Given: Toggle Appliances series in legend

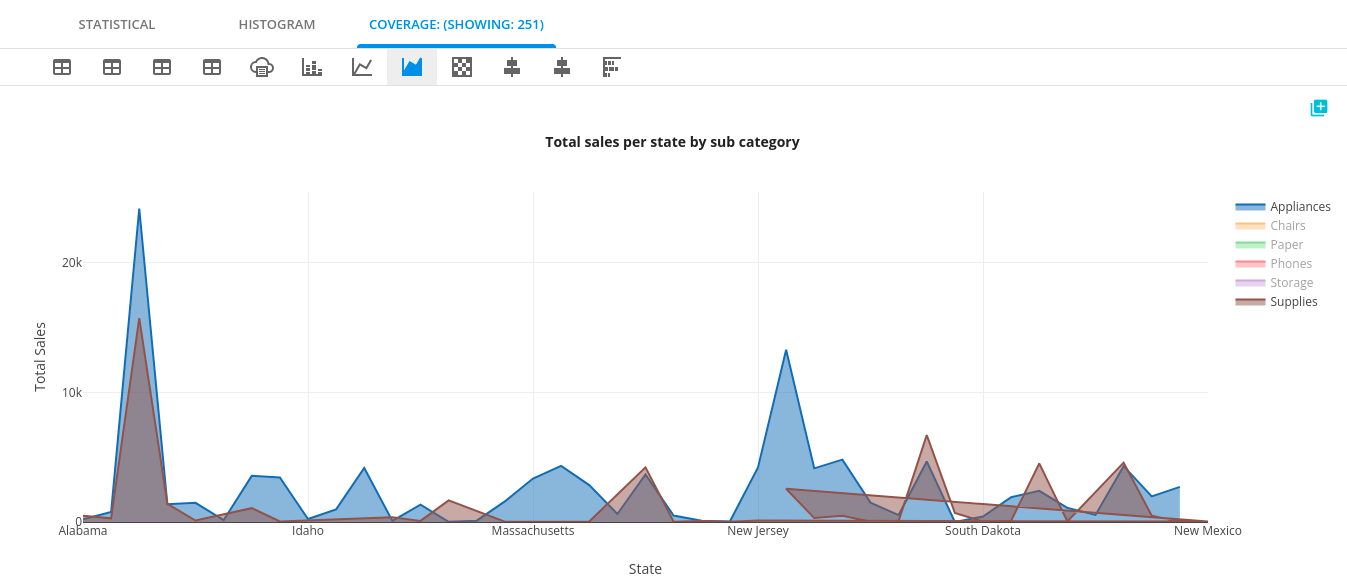Looking at the screenshot, I should coord(1283,207).
